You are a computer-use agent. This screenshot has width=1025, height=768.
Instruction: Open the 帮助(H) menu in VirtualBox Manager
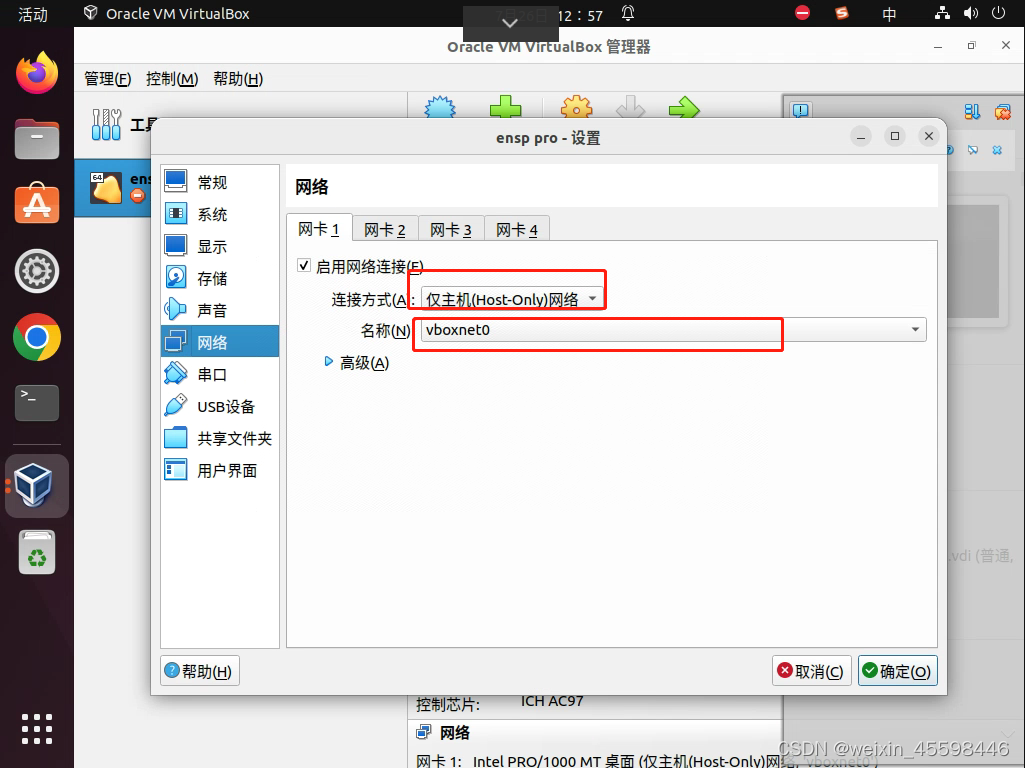[238, 79]
